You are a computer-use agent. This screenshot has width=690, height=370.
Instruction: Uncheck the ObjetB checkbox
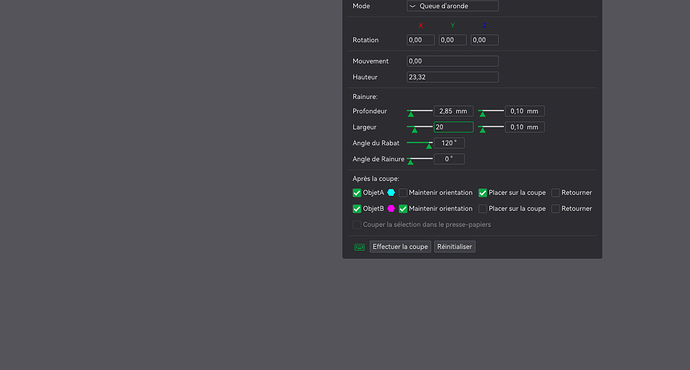357,209
